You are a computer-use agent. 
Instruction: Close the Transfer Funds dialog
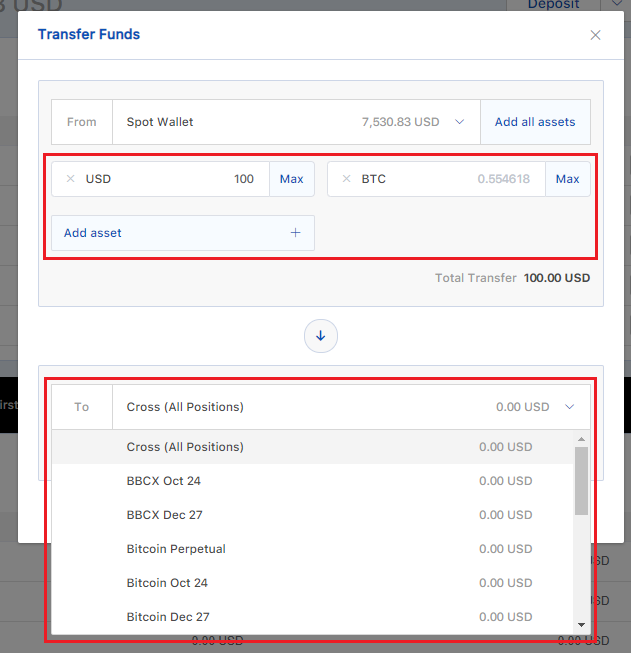595,35
